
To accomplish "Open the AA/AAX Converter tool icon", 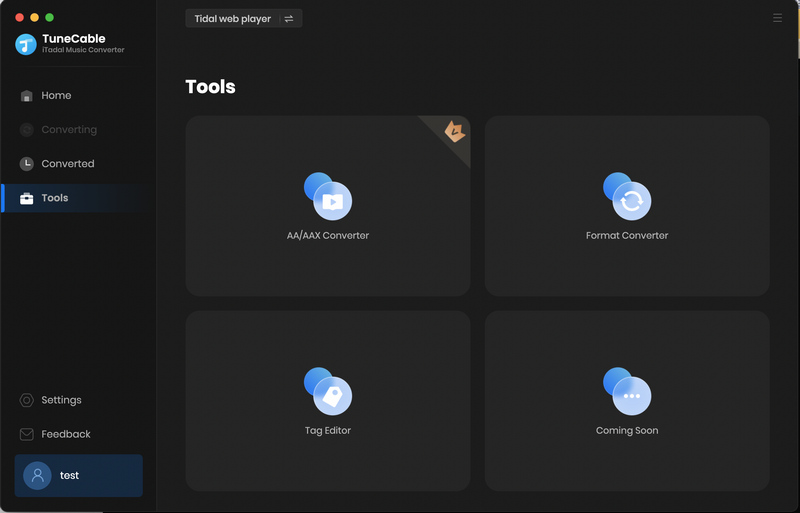I will pyautogui.click(x=328, y=197).
